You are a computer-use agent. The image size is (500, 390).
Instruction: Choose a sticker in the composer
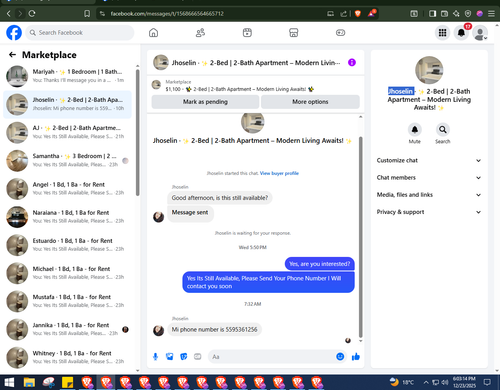[184, 357]
